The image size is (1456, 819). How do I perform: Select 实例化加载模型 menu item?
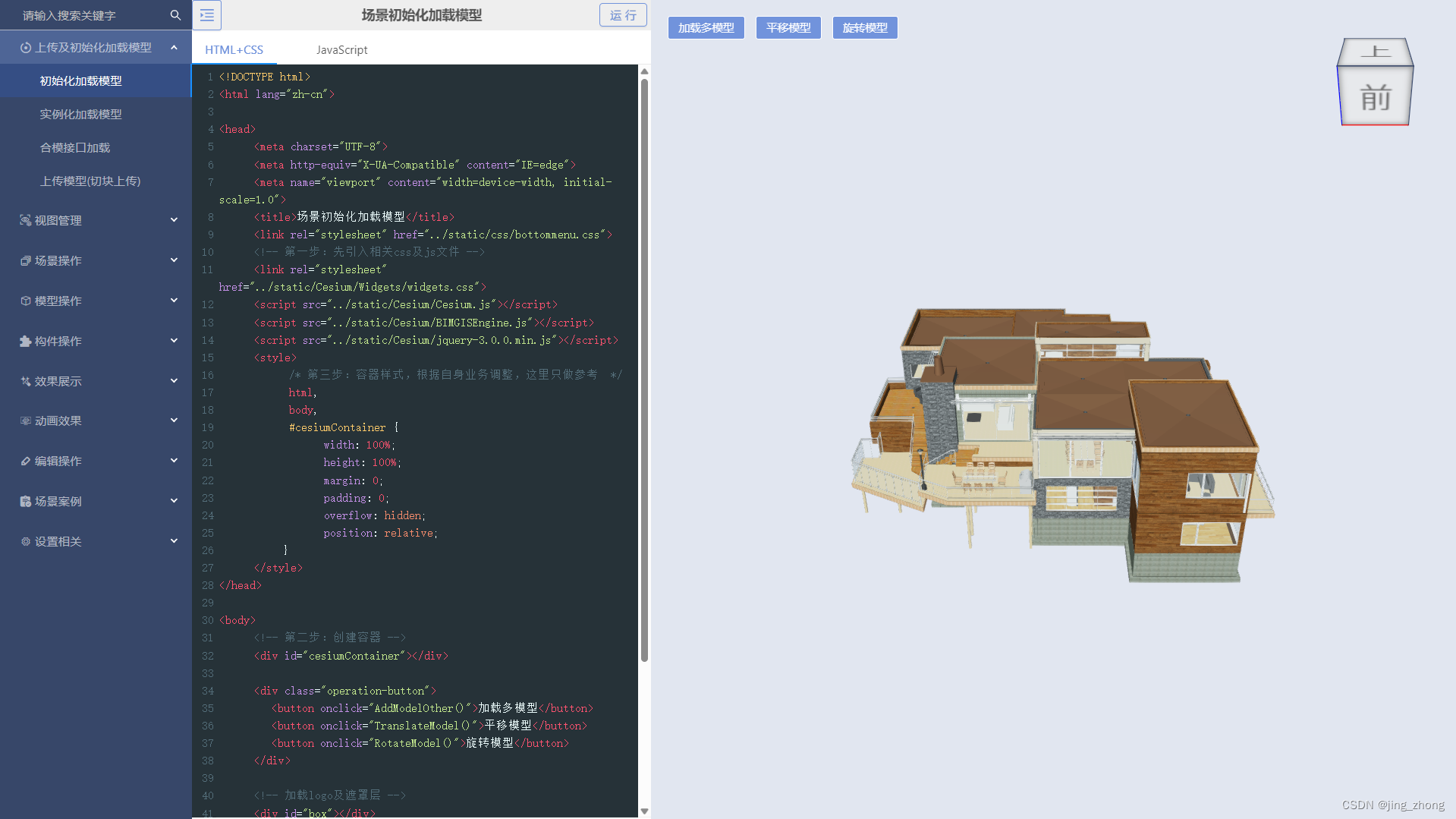pos(96,114)
